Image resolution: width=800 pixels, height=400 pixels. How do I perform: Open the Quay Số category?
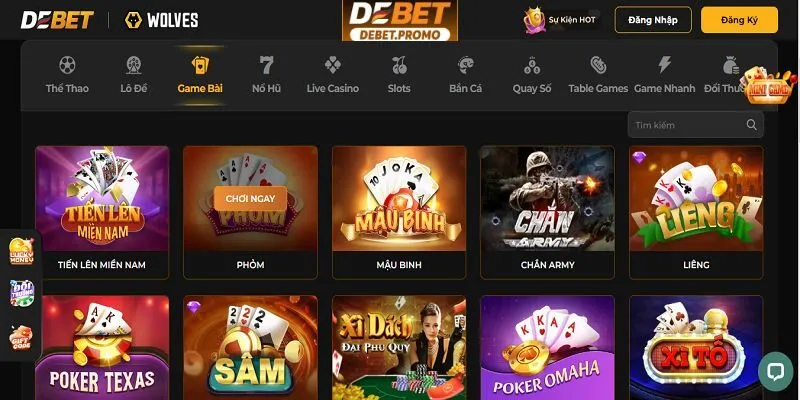[532, 75]
